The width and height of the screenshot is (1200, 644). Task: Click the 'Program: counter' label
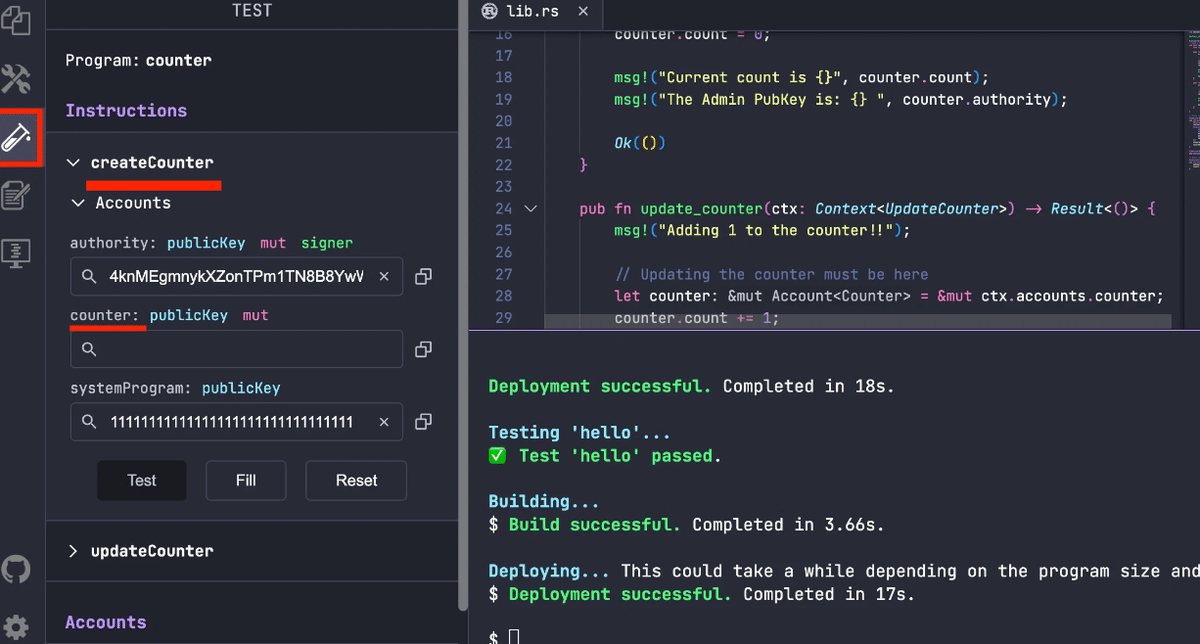(139, 60)
